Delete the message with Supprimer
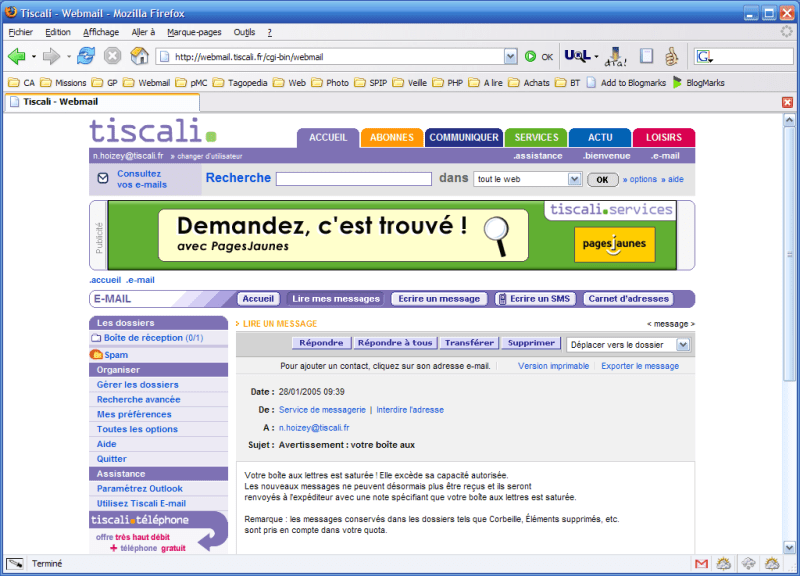 pyautogui.click(x=531, y=343)
